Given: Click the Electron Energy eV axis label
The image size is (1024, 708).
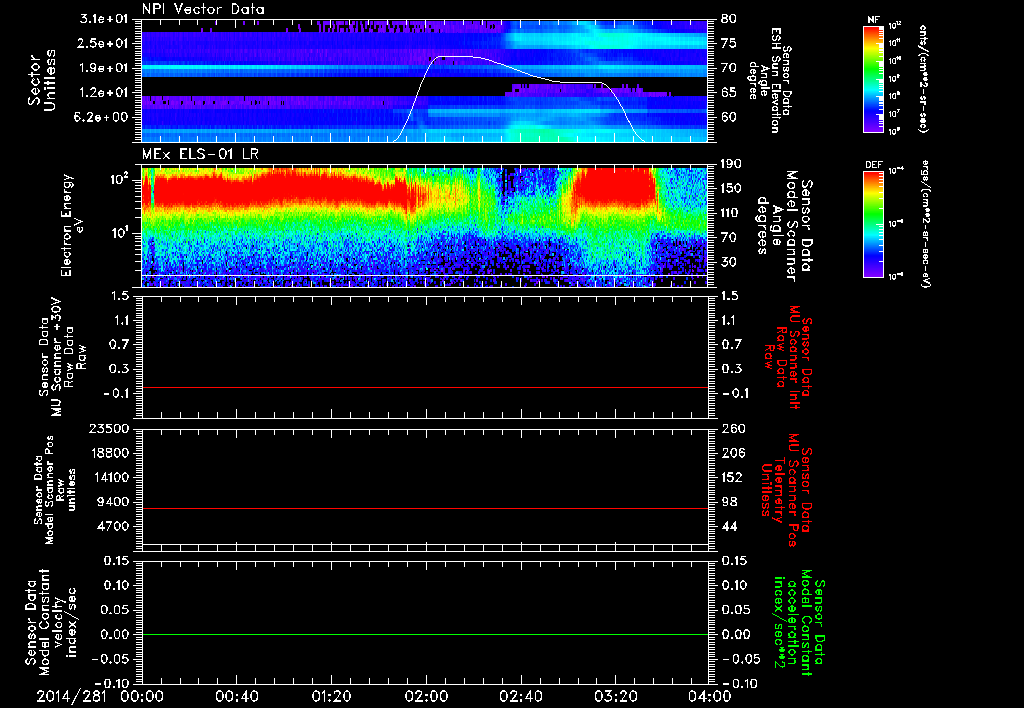Looking at the screenshot, I should click(71, 225).
